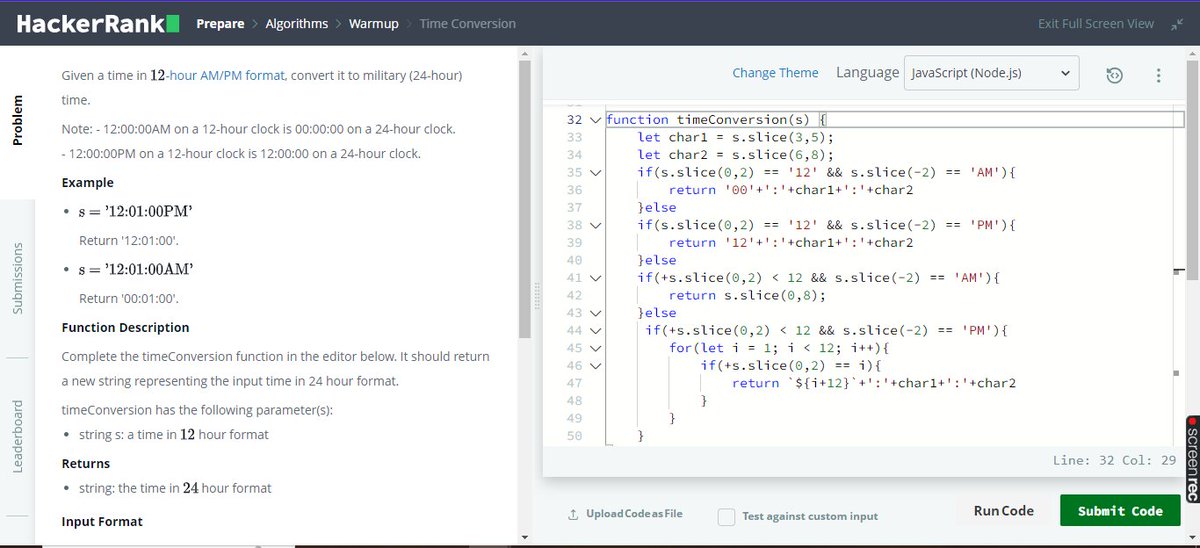This screenshot has height=548, width=1200.
Task: Switch to the Problem tab
Action: 17,122
